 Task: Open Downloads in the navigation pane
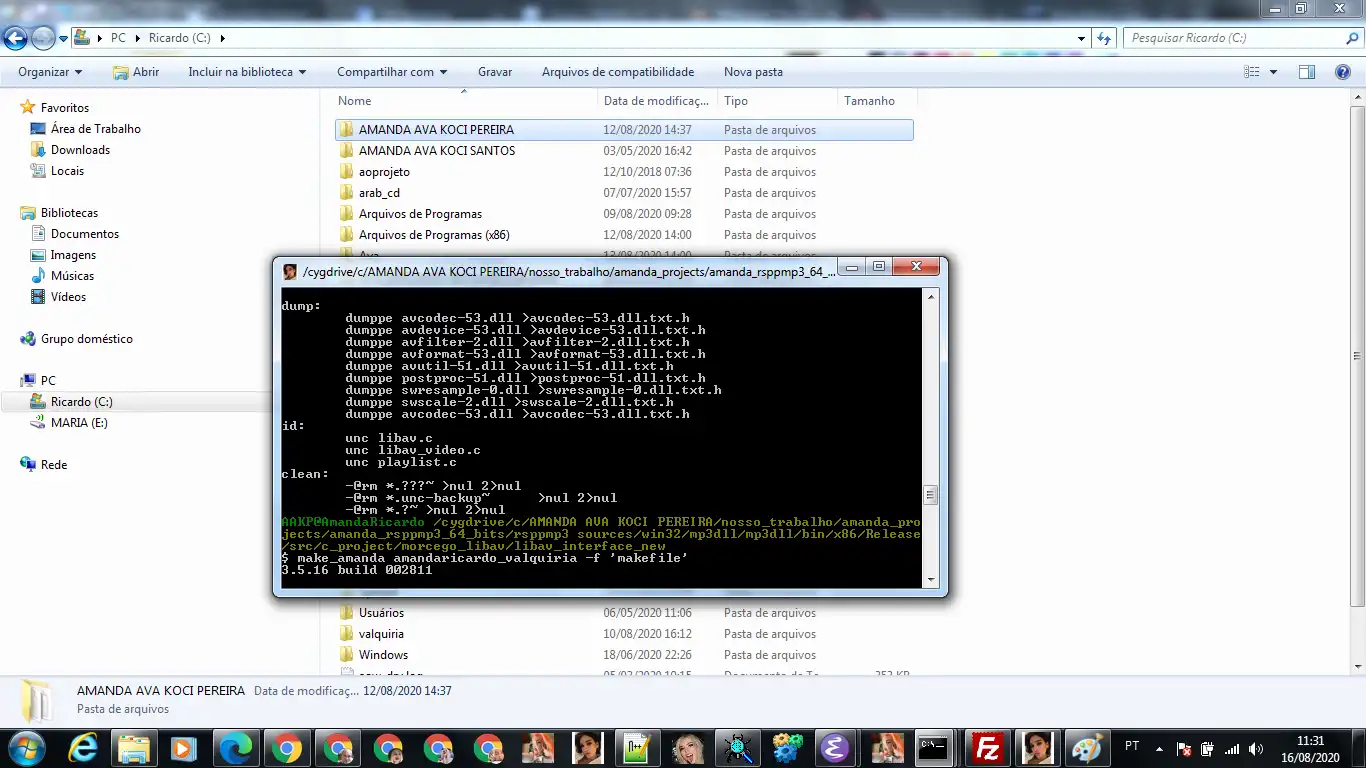81,150
